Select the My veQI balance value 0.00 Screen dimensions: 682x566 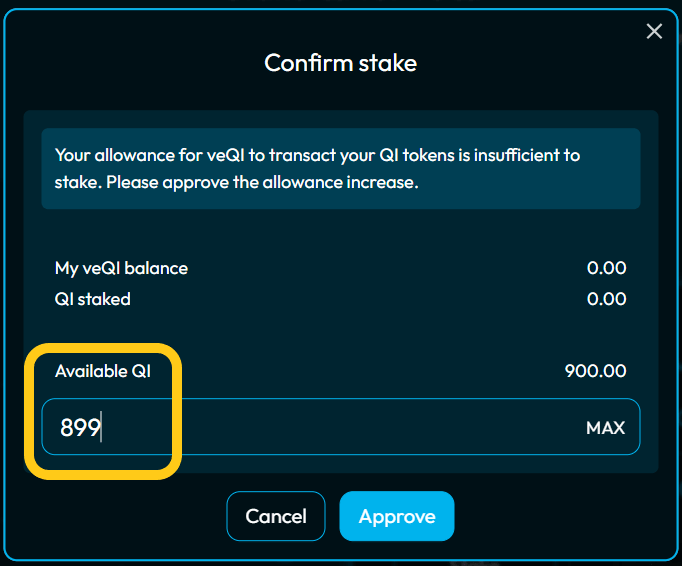point(606,268)
